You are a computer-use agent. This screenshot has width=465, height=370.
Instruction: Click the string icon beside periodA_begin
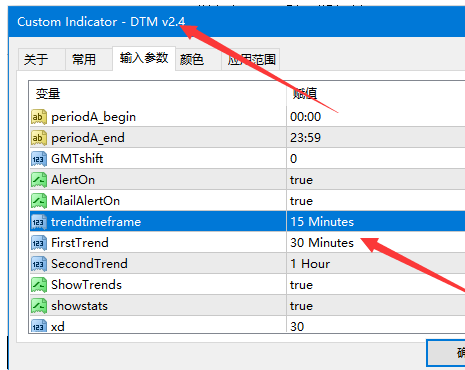coord(39,117)
